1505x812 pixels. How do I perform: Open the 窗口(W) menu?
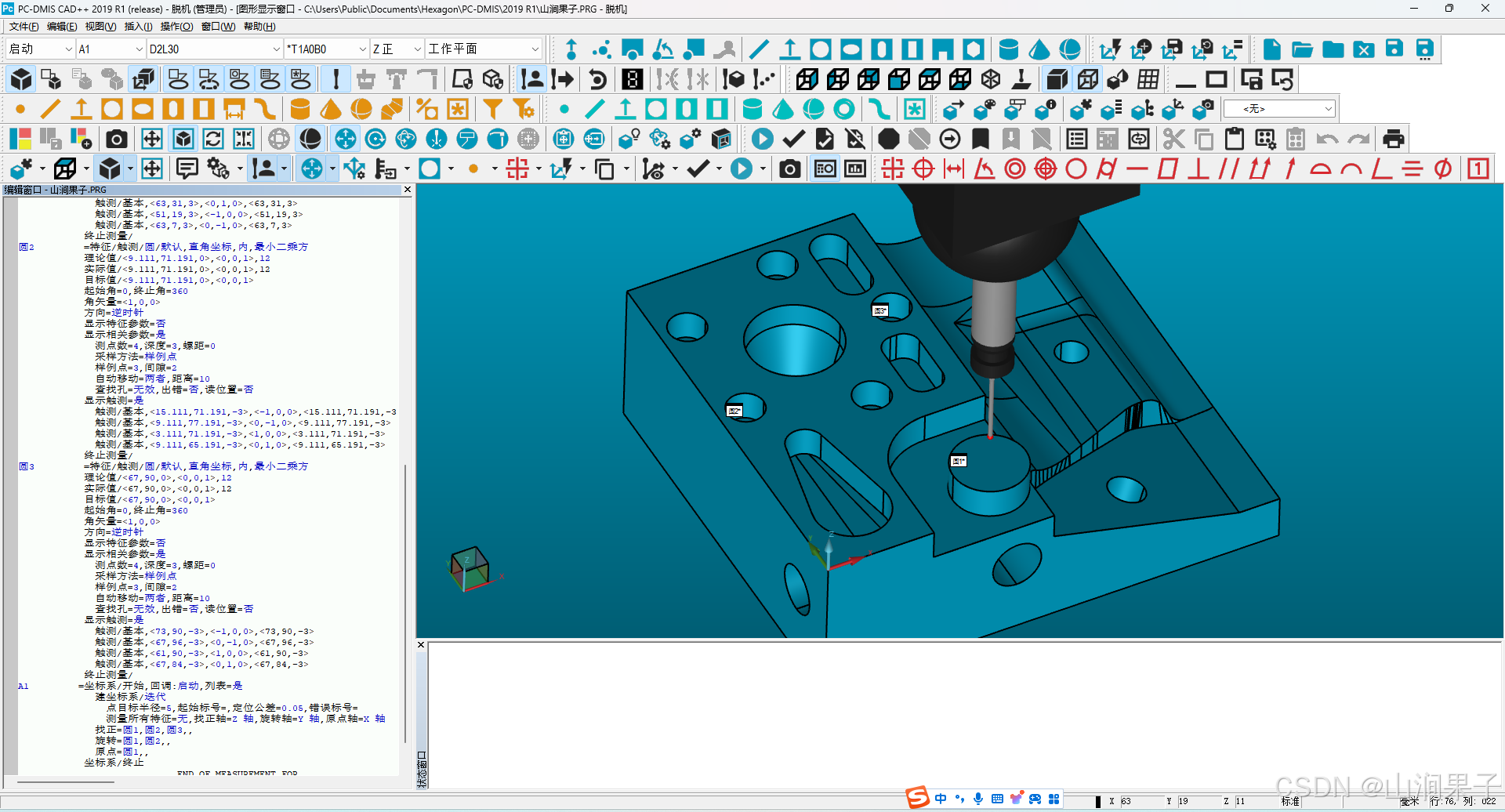218,26
